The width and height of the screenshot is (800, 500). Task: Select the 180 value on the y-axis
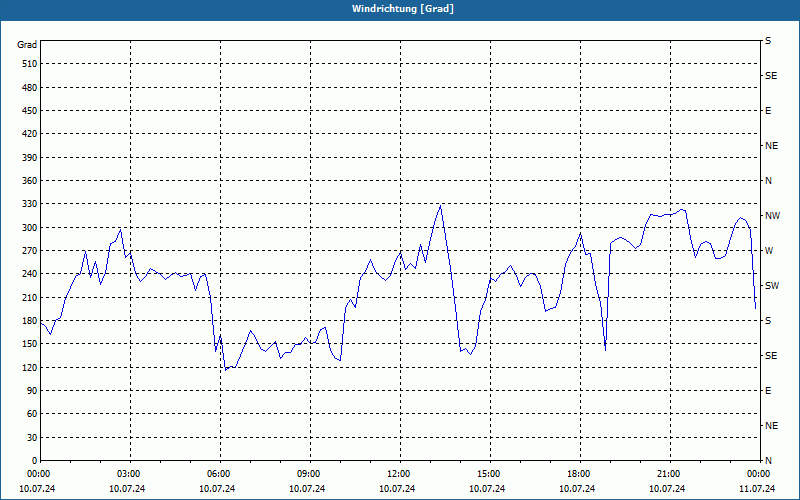point(30,320)
